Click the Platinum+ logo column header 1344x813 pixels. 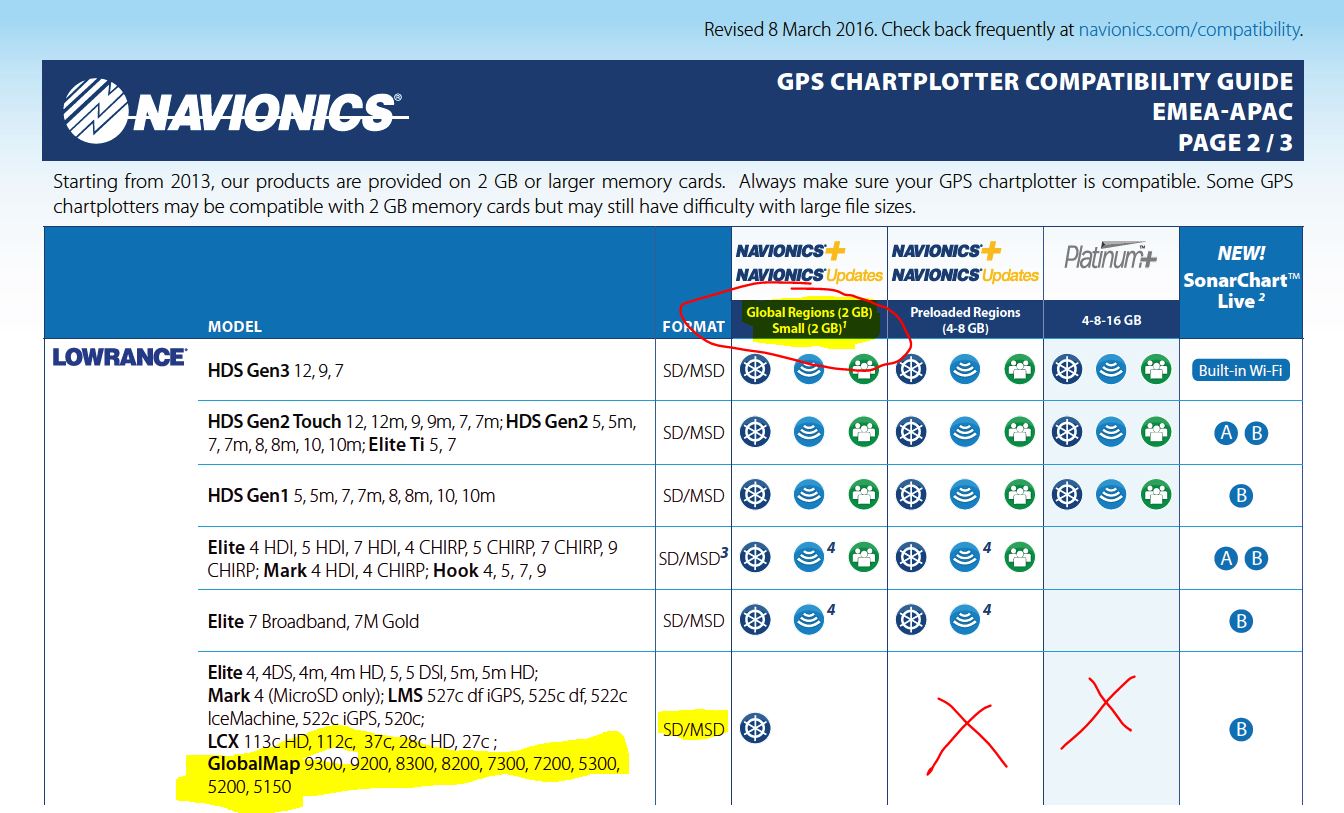[x=1111, y=256]
